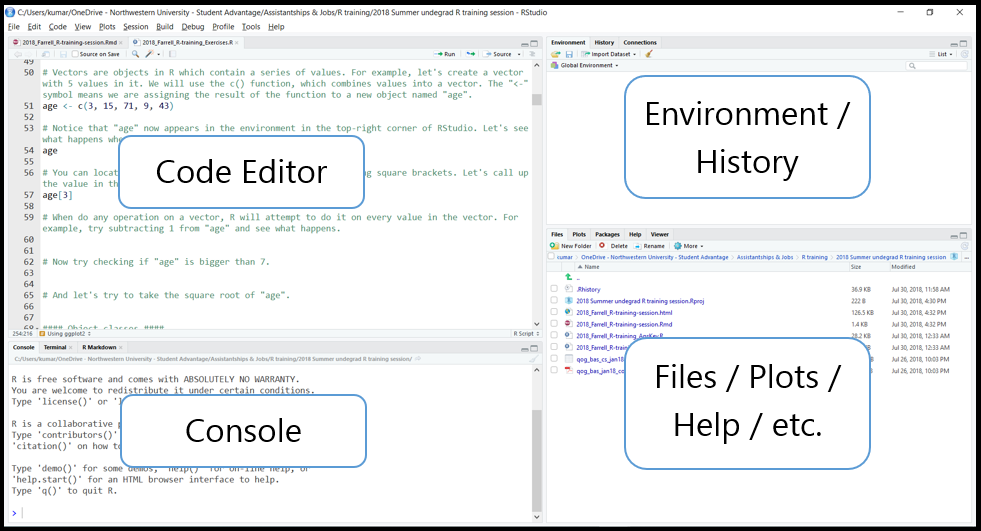This screenshot has height=531, width=981.
Task: Click the load workspace folder icon
Action: click(555, 54)
